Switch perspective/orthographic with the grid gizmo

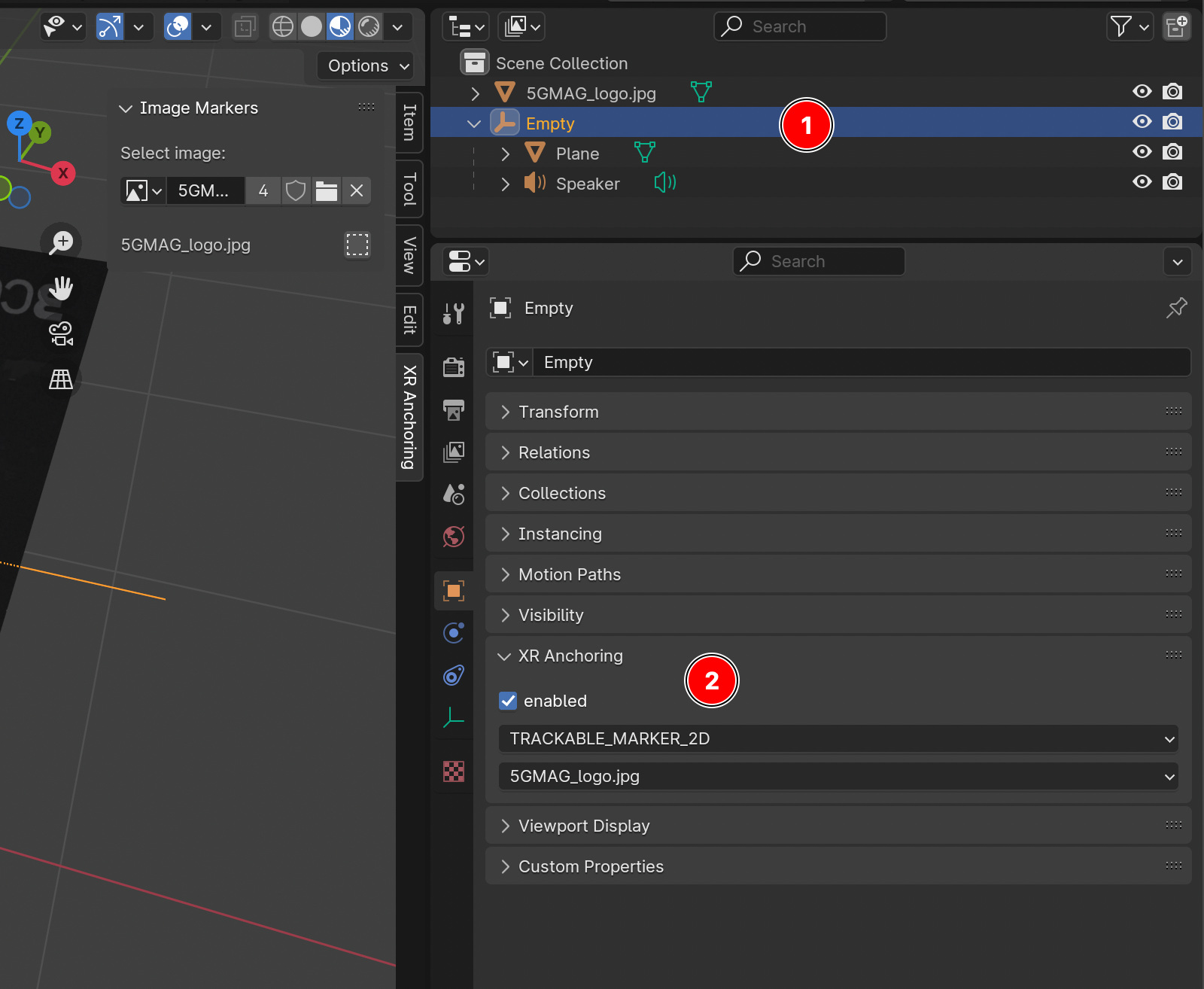click(x=61, y=379)
